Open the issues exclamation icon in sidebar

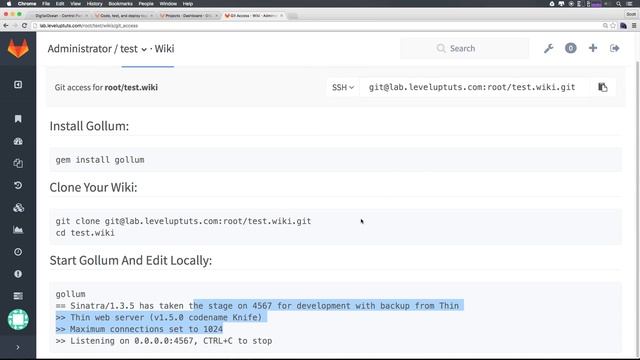click(x=18, y=274)
